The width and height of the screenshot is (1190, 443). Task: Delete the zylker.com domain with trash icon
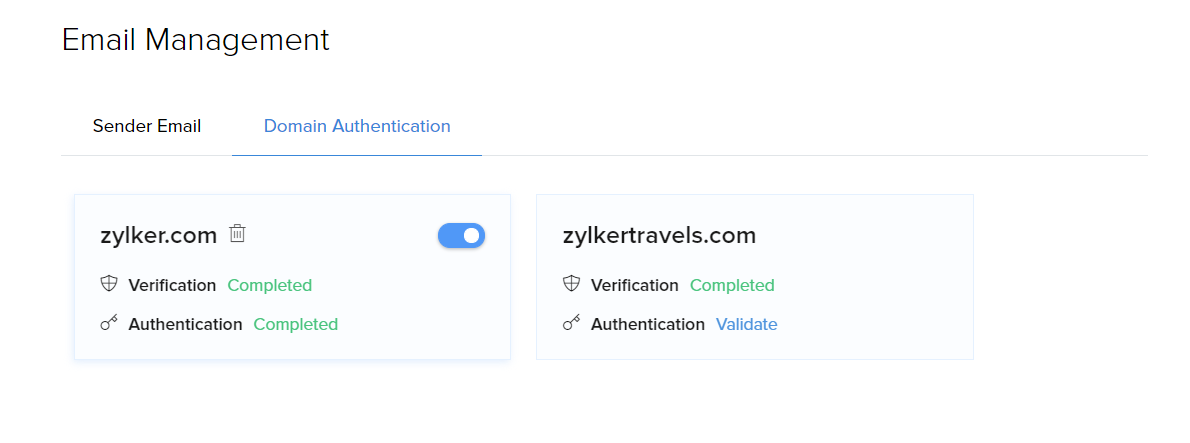238,234
